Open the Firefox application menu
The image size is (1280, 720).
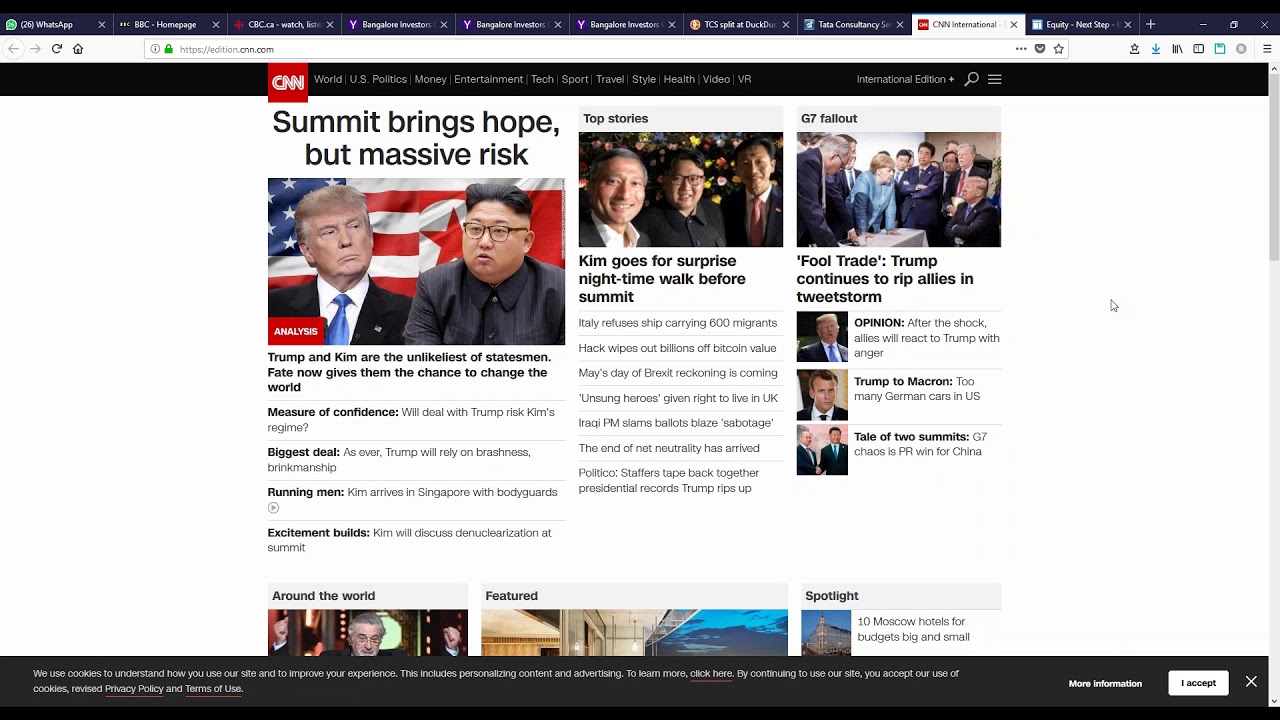[1267, 49]
